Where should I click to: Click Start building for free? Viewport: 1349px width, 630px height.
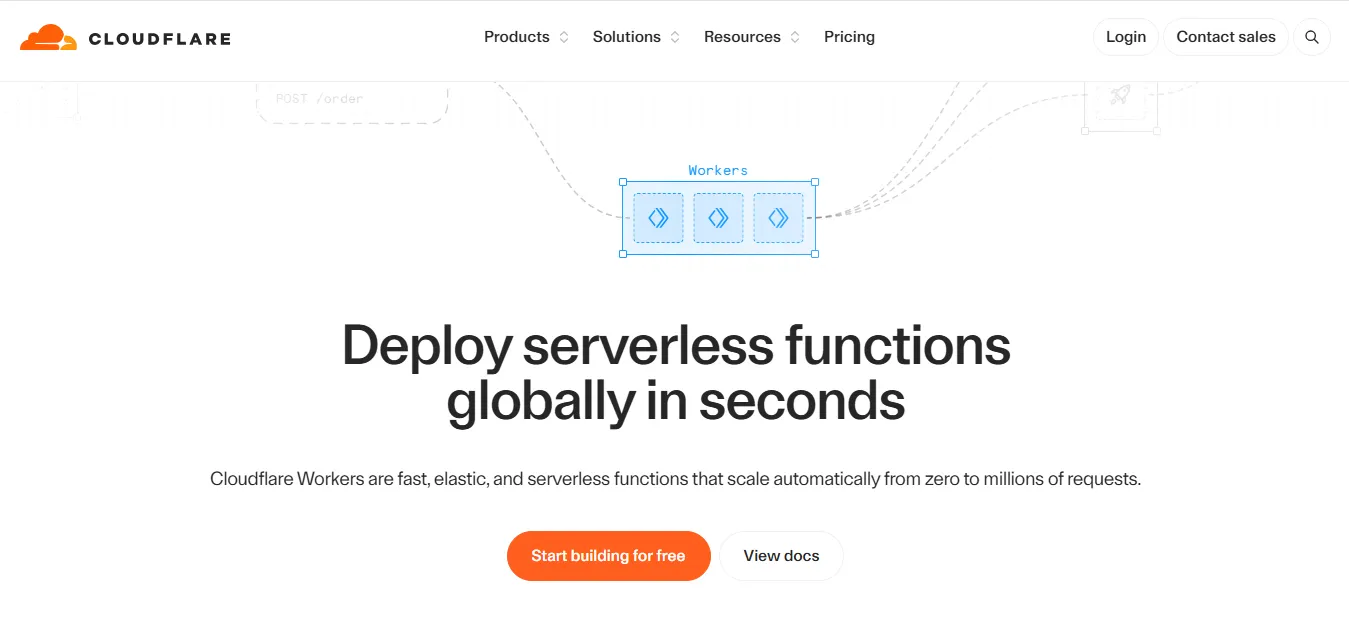click(608, 556)
